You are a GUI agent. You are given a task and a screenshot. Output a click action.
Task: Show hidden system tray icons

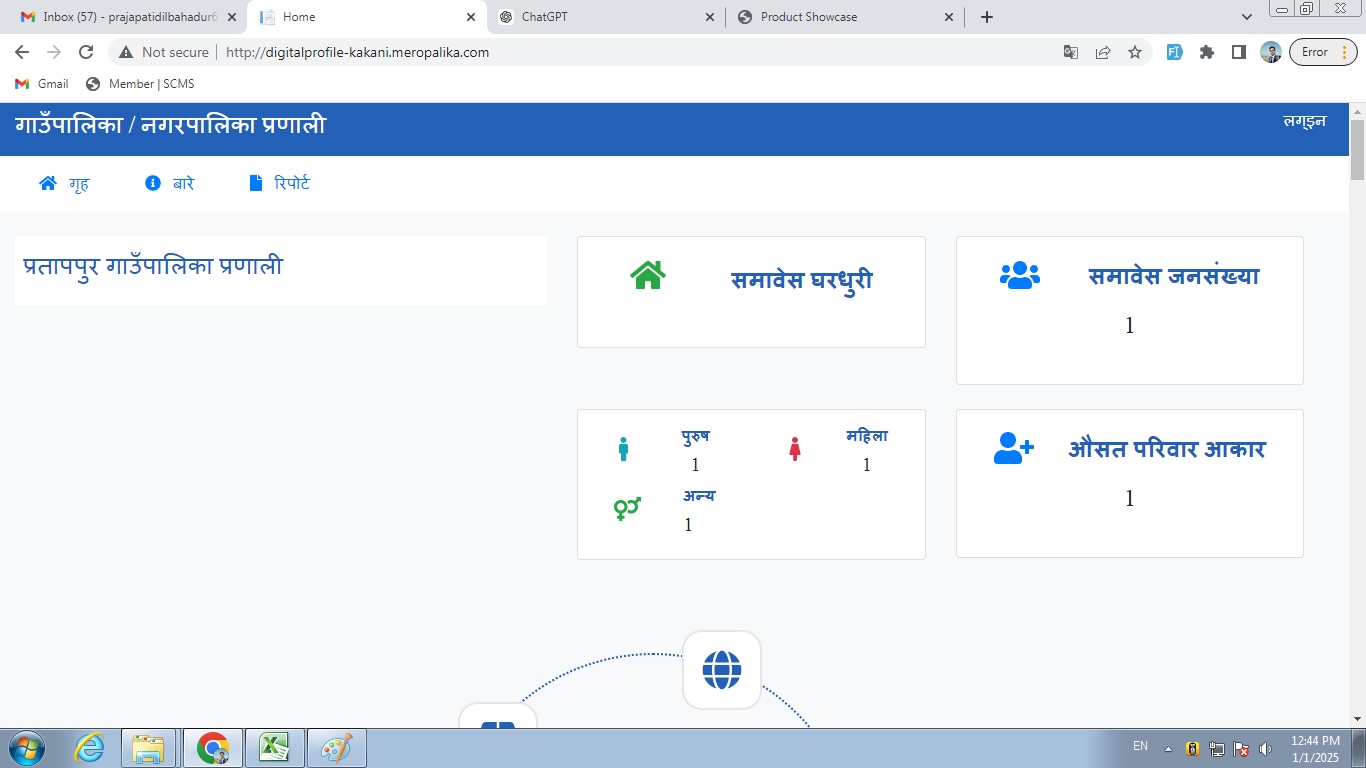click(1168, 748)
